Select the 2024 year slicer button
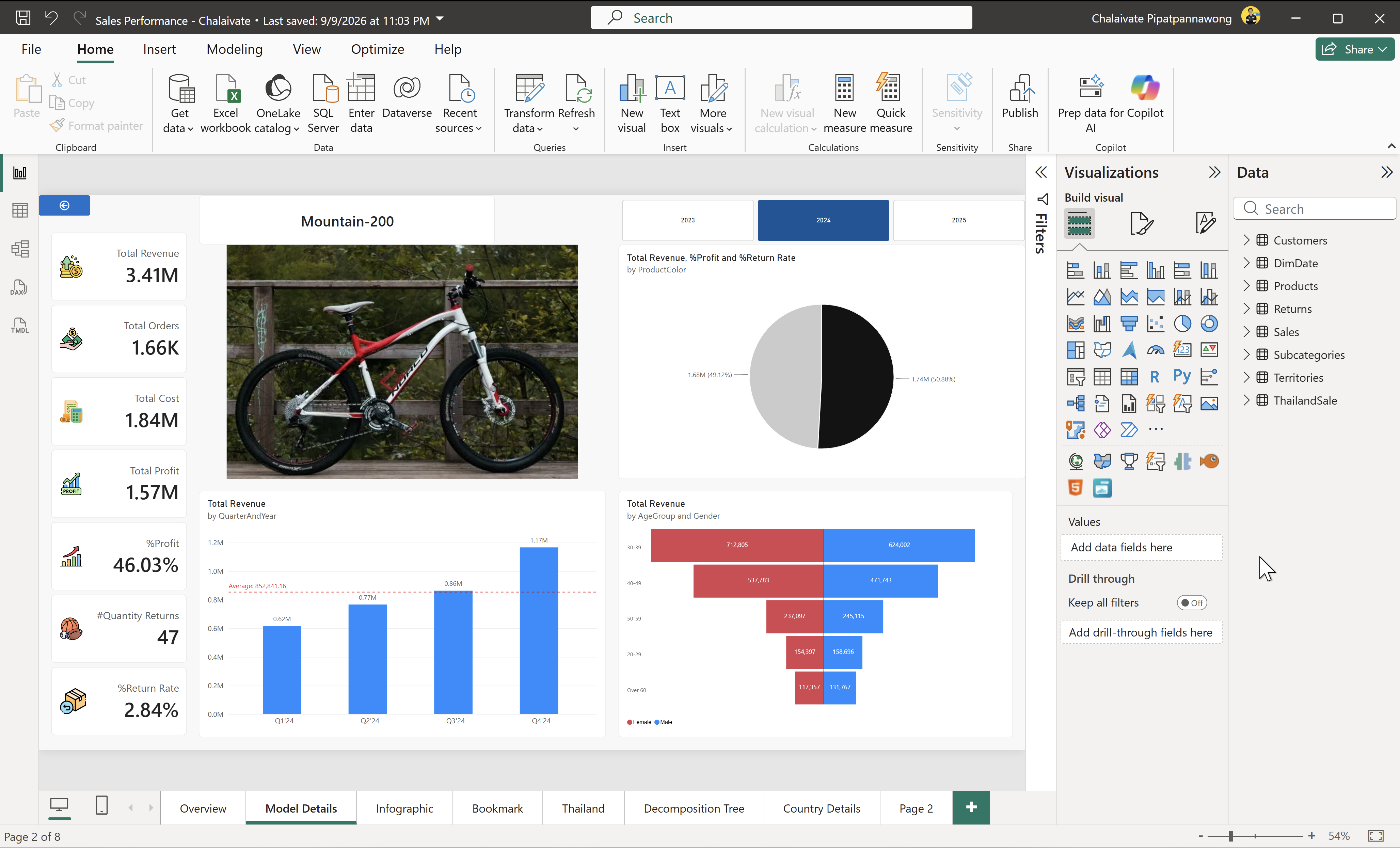Screen dimensions: 1400x848 tap(823, 220)
